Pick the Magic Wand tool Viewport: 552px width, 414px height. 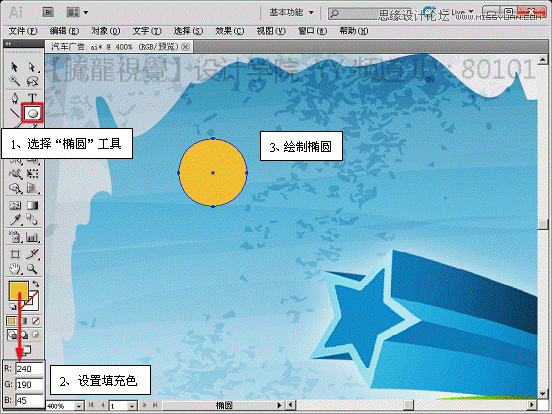click(14, 82)
